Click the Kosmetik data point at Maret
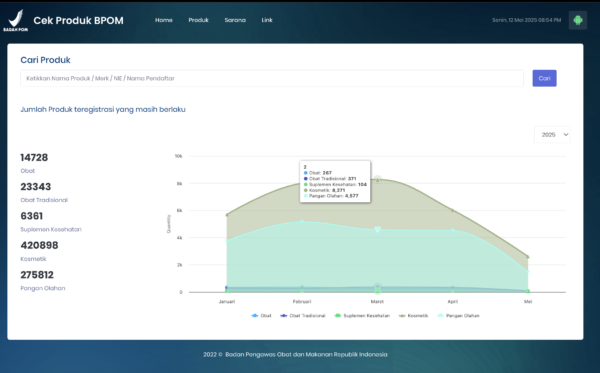 coord(377,179)
